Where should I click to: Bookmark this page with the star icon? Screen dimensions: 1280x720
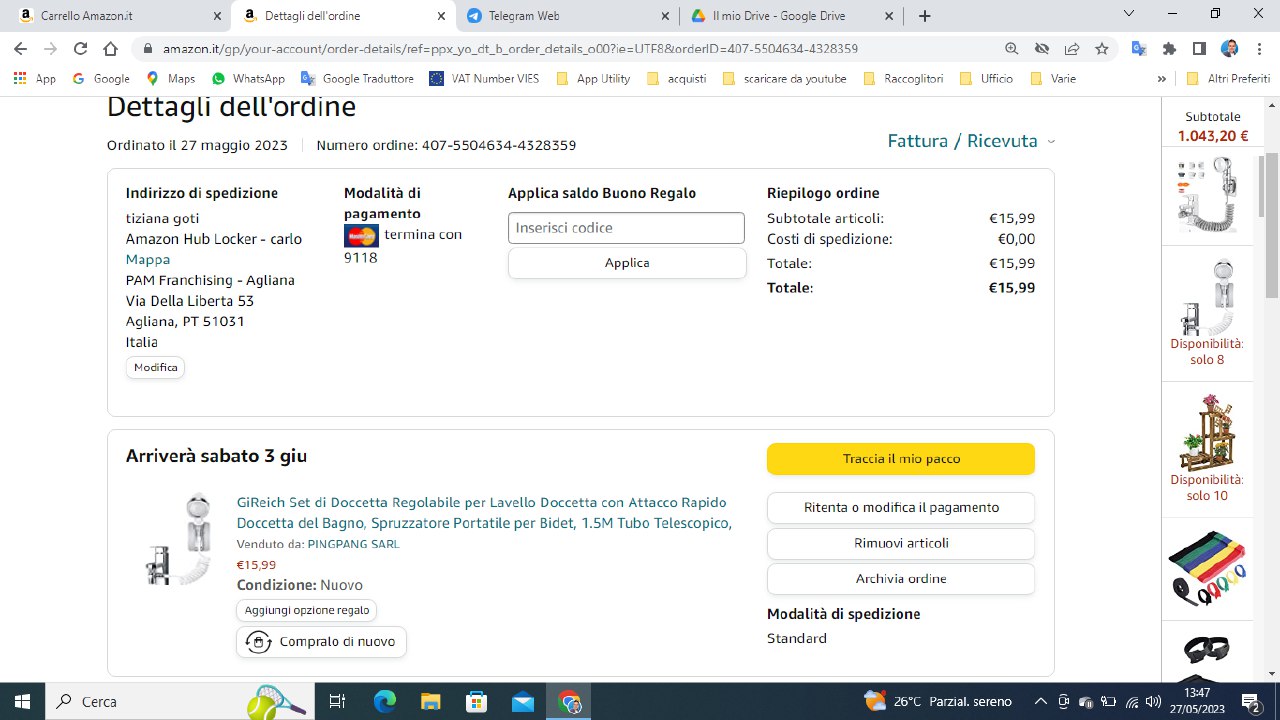tap(1101, 48)
